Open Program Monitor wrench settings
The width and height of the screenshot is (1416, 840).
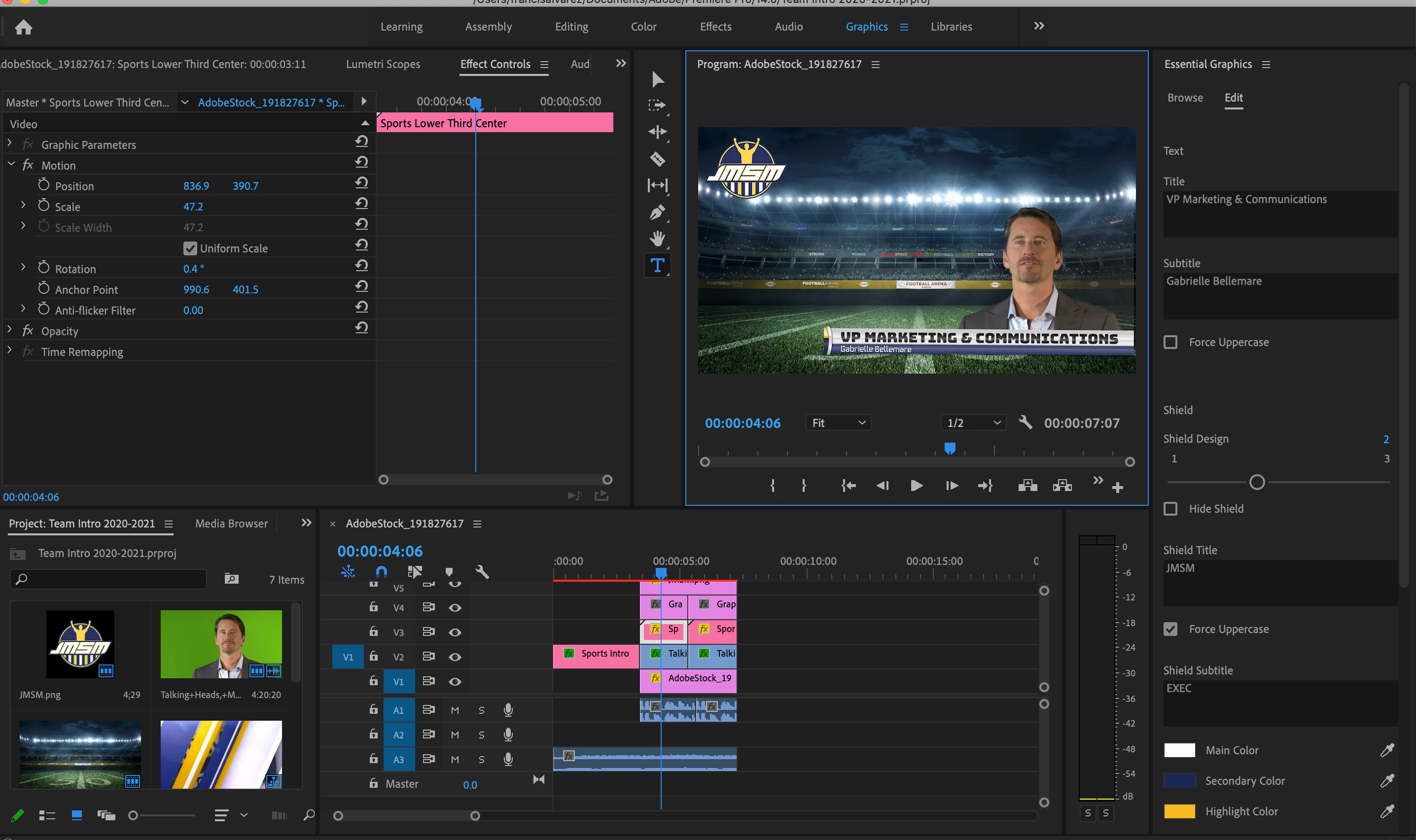tap(1025, 422)
